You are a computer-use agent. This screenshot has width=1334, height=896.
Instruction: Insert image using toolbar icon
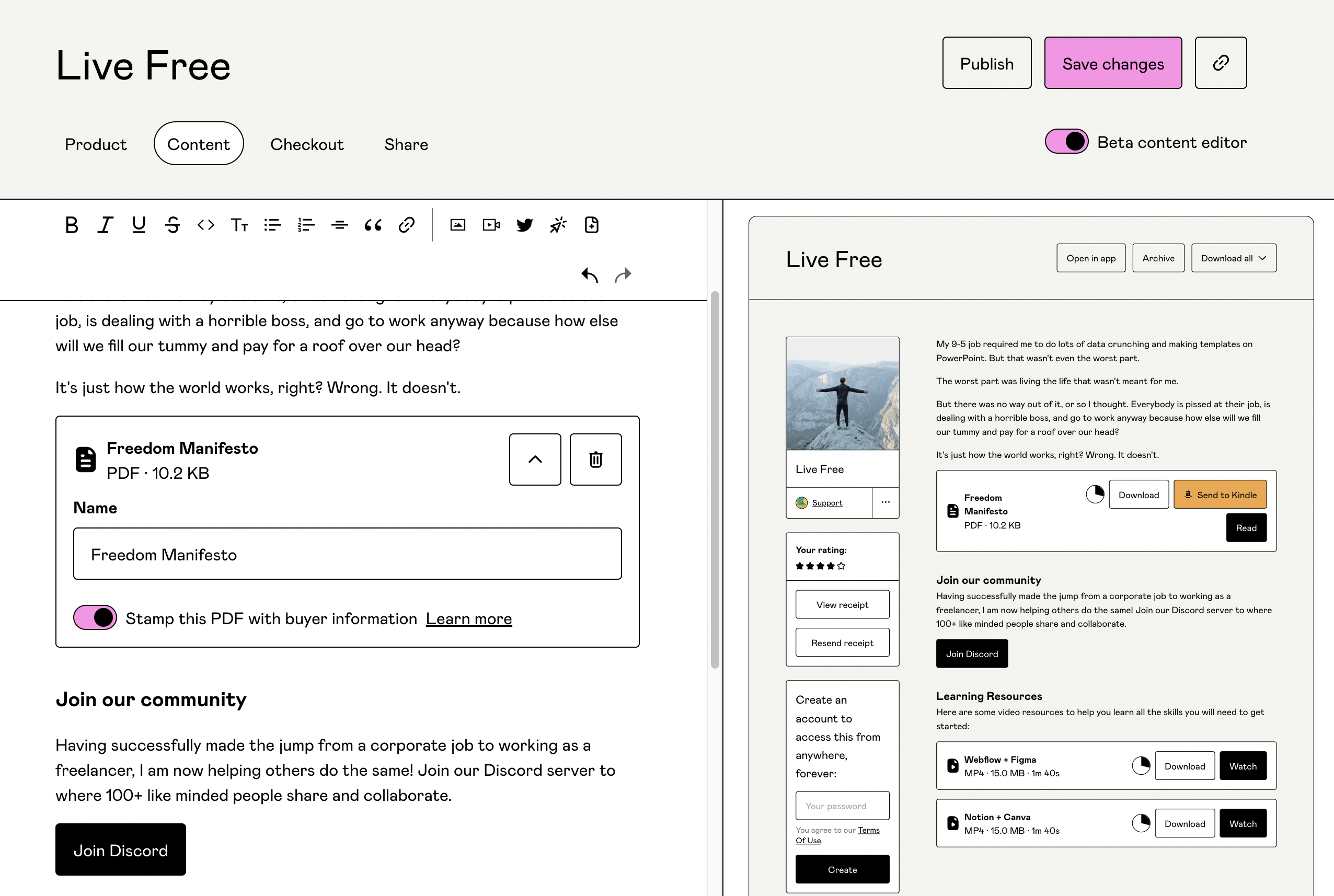[x=457, y=225]
